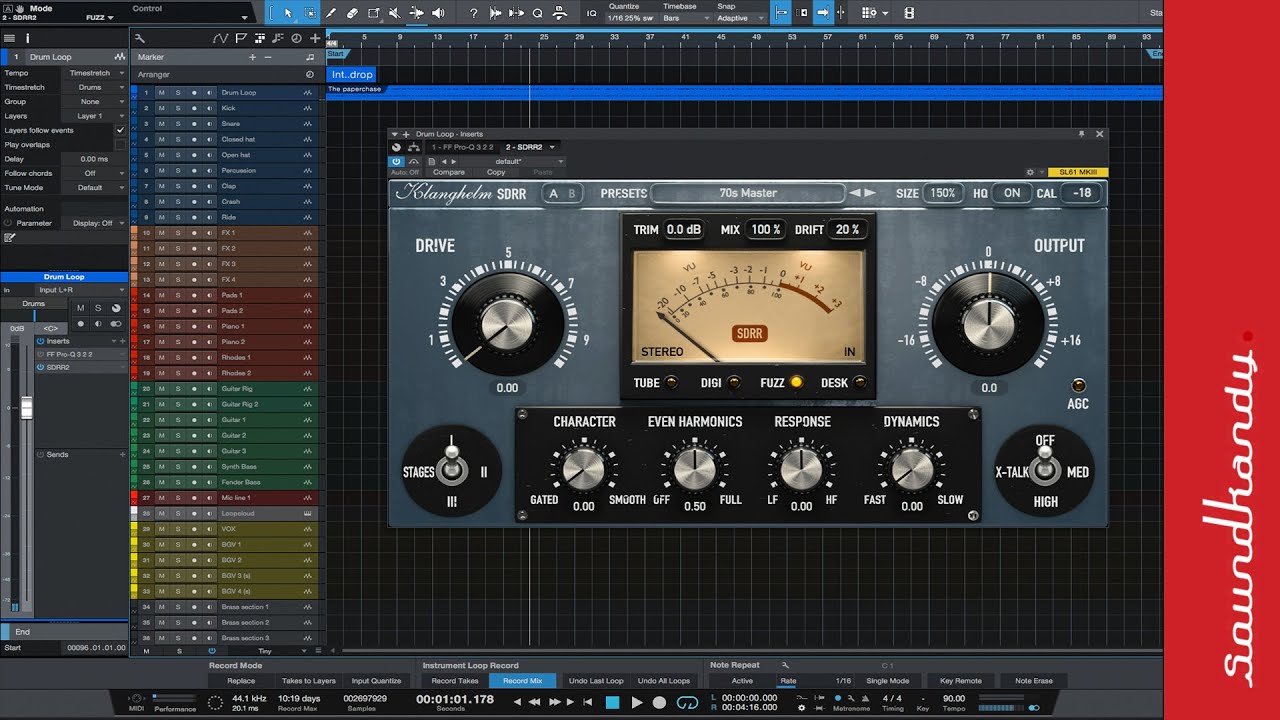Go to previous SDRR preset arrow
1280x720 pixels.
855,193
